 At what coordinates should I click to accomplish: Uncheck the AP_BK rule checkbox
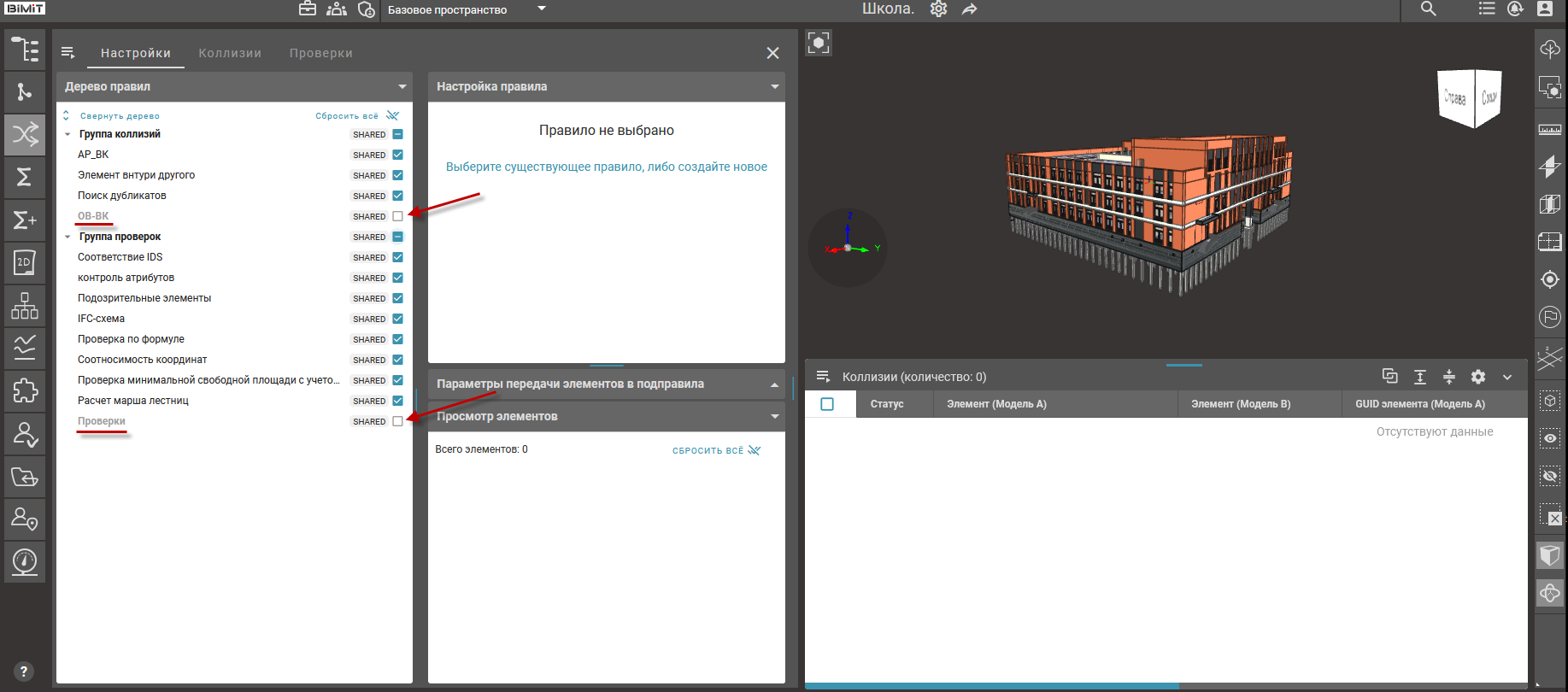(x=397, y=155)
